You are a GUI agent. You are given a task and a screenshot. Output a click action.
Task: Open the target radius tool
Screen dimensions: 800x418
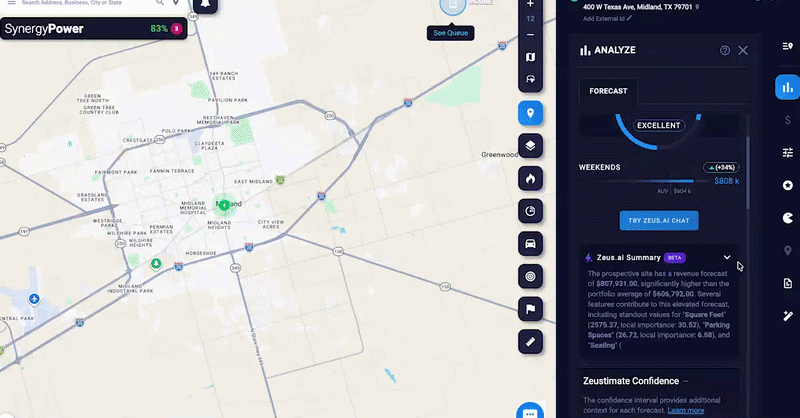530,275
